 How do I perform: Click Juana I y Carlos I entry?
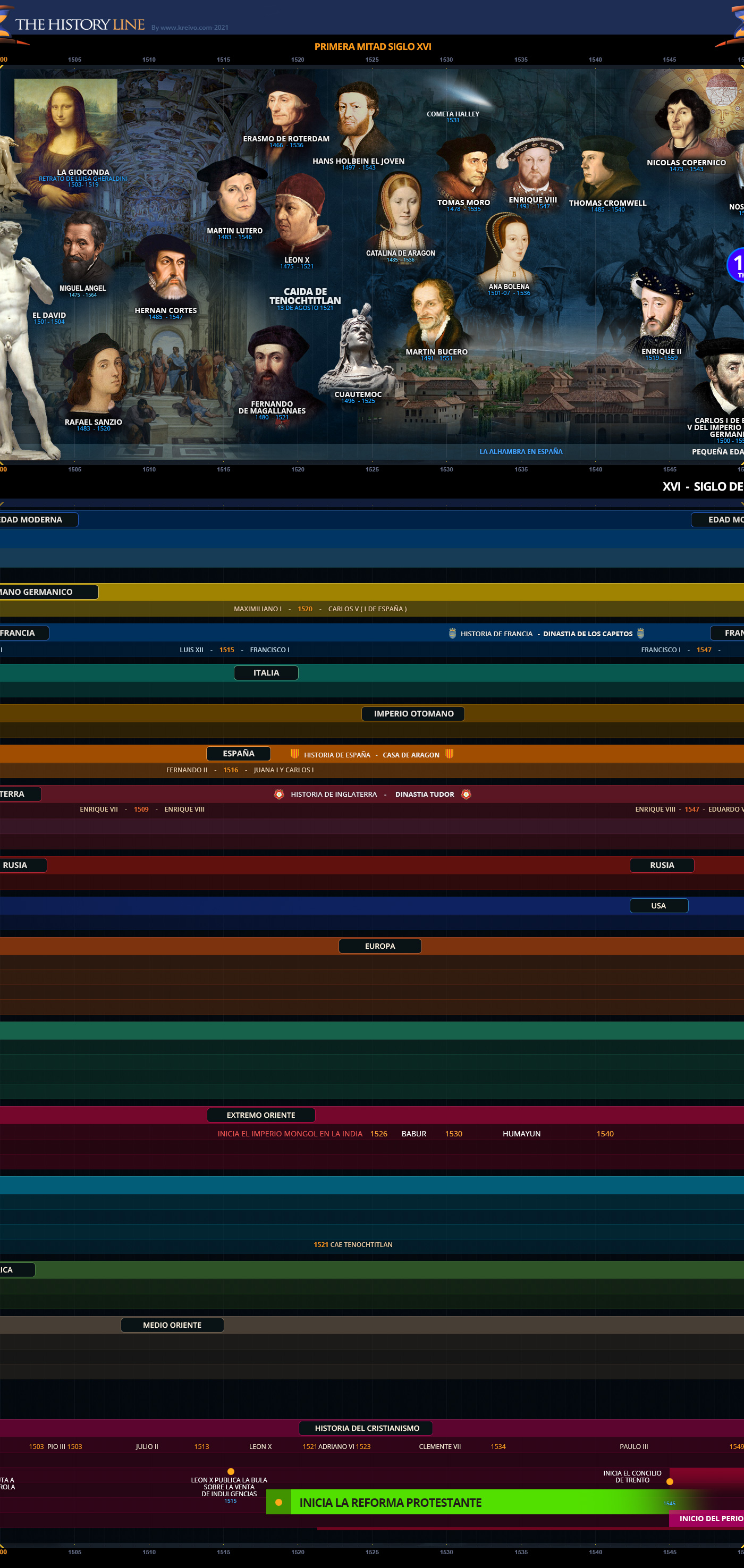(283, 770)
